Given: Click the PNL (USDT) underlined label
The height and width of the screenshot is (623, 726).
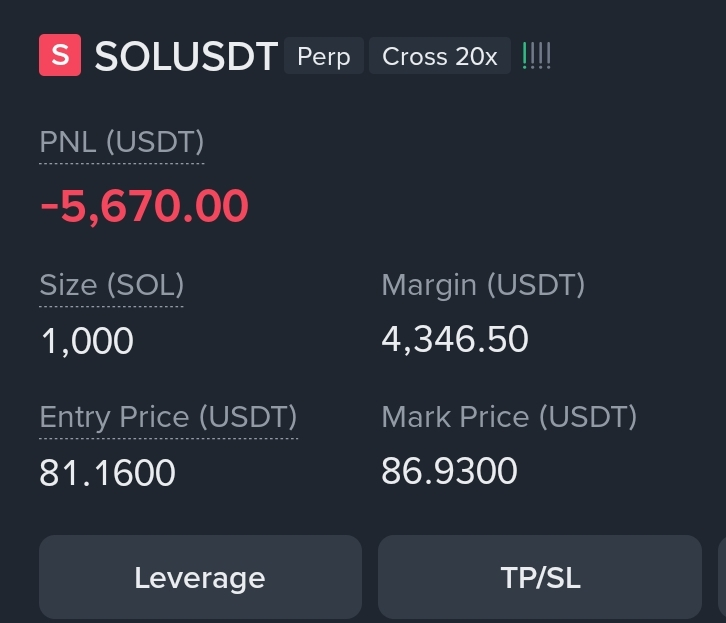Looking at the screenshot, I should 122,143.
